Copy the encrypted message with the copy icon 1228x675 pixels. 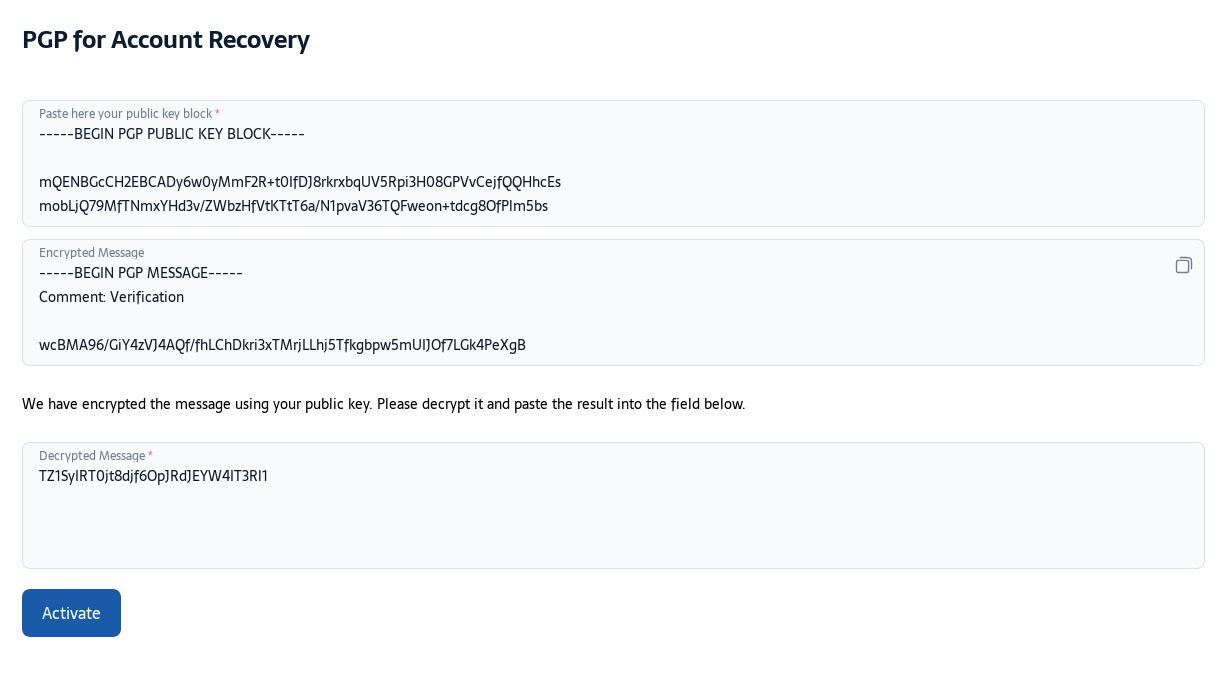[1184, 265]
